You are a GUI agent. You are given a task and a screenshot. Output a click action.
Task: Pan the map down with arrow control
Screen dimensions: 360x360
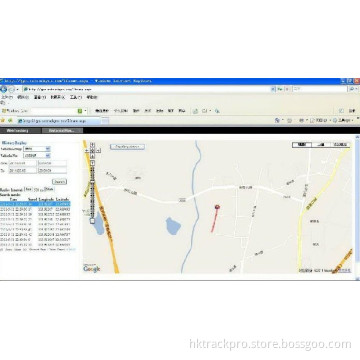tap(92, 156)
